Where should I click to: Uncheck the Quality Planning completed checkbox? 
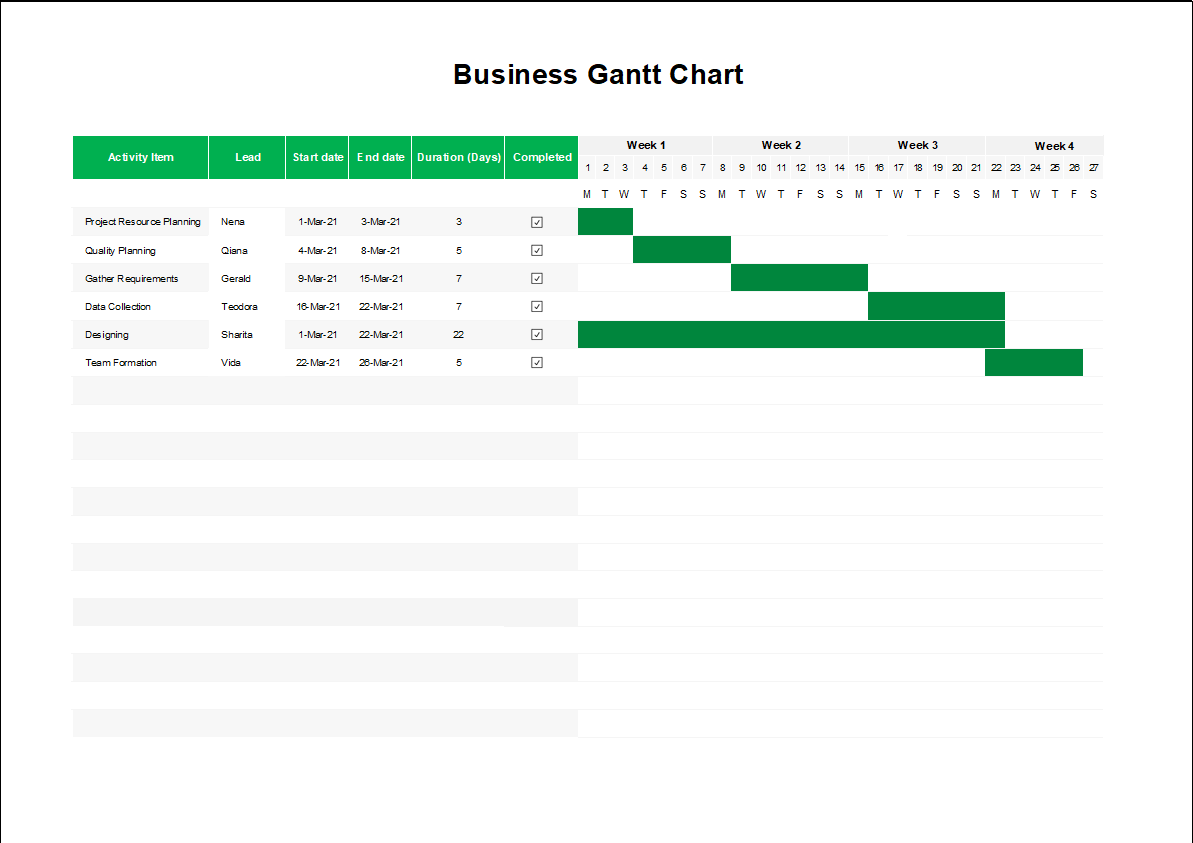(x=537, y=250)
